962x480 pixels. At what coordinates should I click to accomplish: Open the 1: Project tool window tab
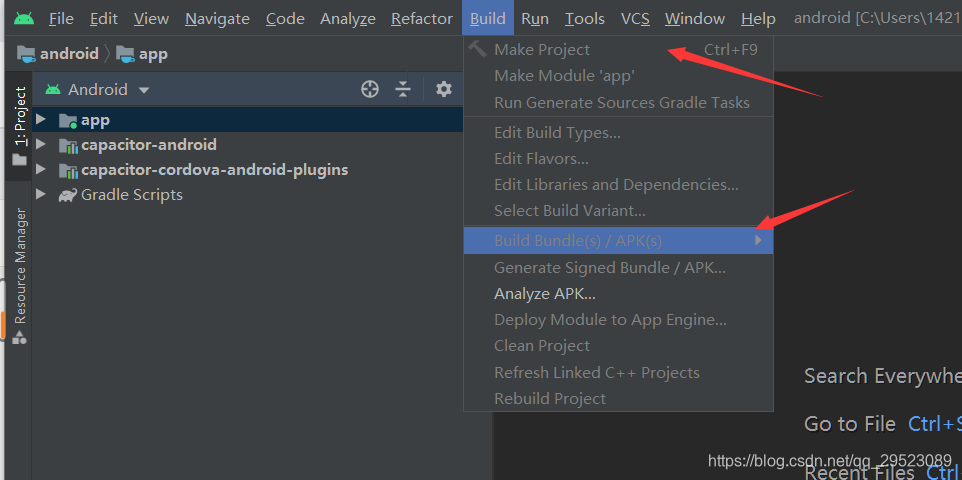click(20, 126)
